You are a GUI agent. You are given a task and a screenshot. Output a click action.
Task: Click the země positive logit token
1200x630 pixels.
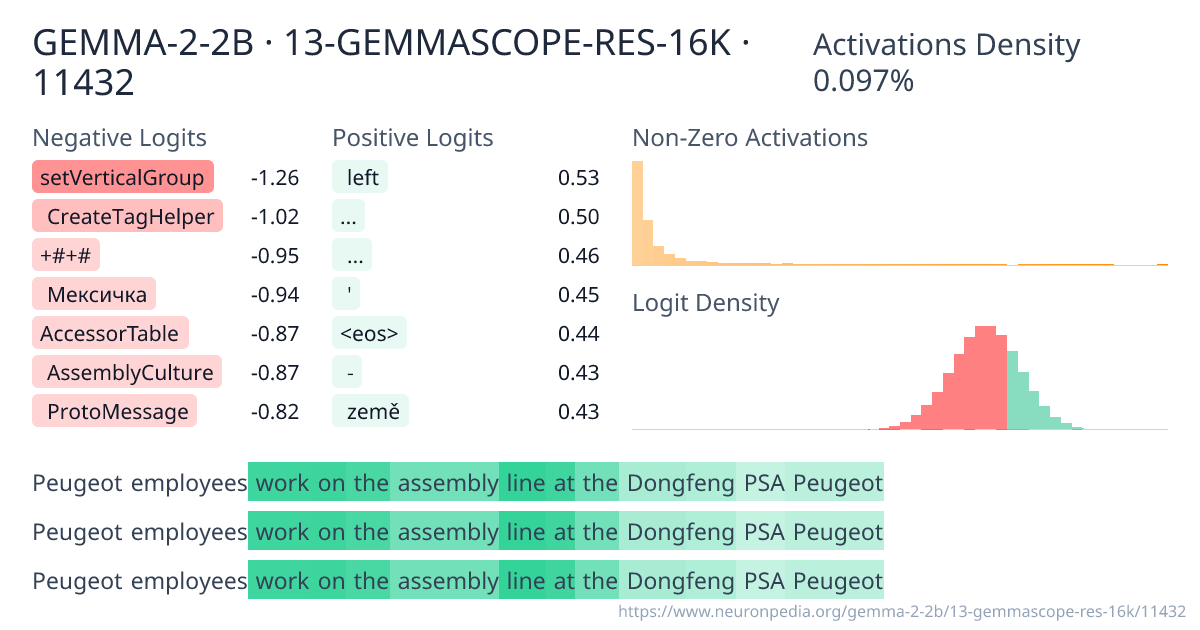370,412
